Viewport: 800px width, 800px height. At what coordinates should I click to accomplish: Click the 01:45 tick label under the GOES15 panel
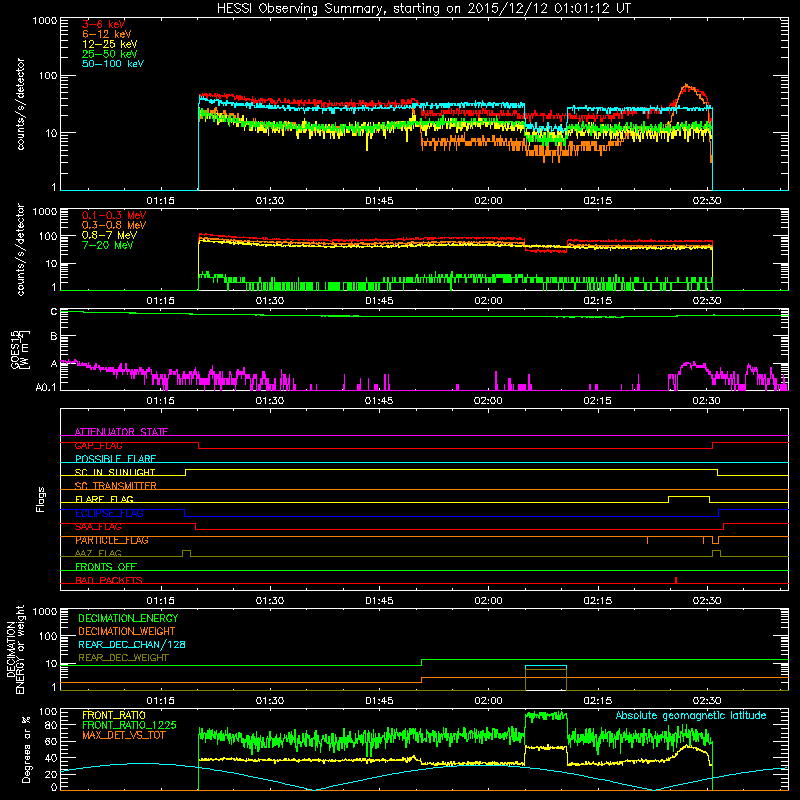pyautogui.click(x=379, y=401)
